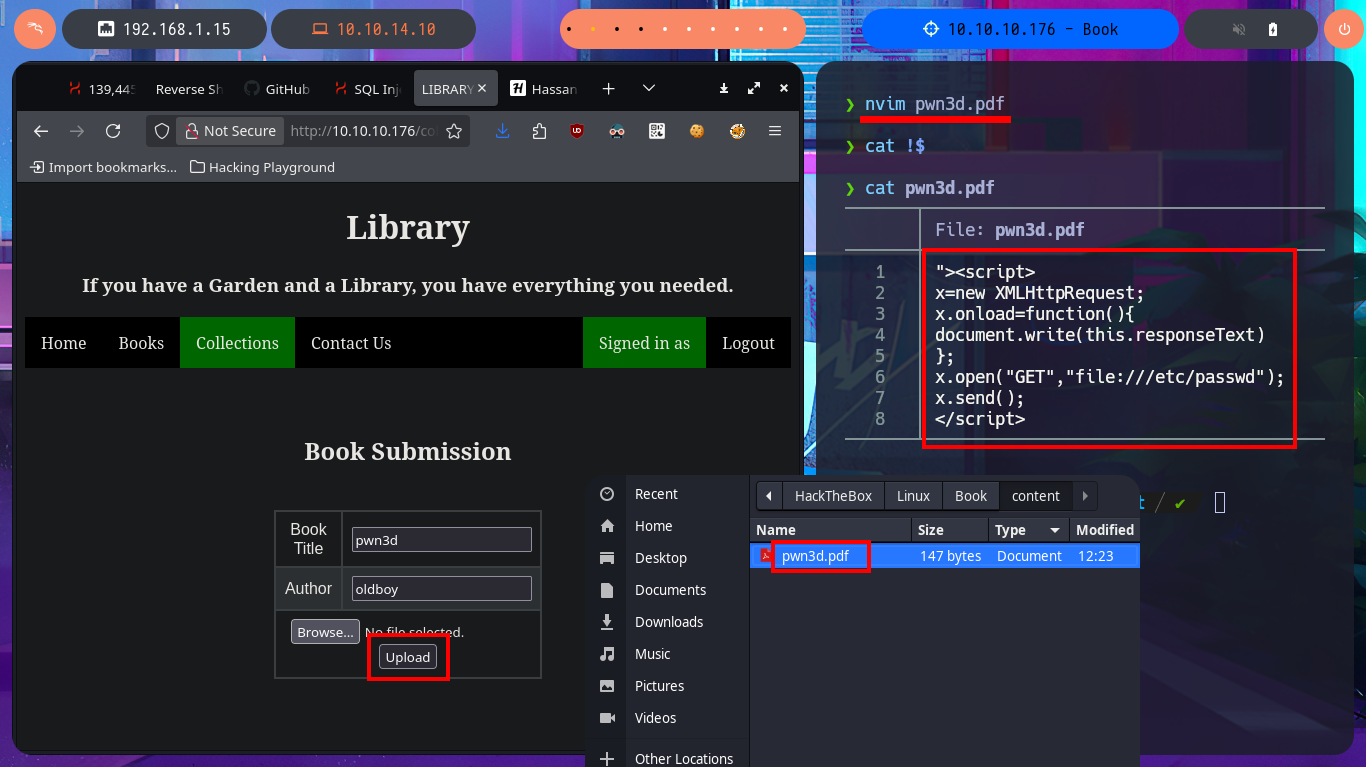Screen dimensions: 1366x767
Task: Go back using the browser back arrow
Action: 41,131
